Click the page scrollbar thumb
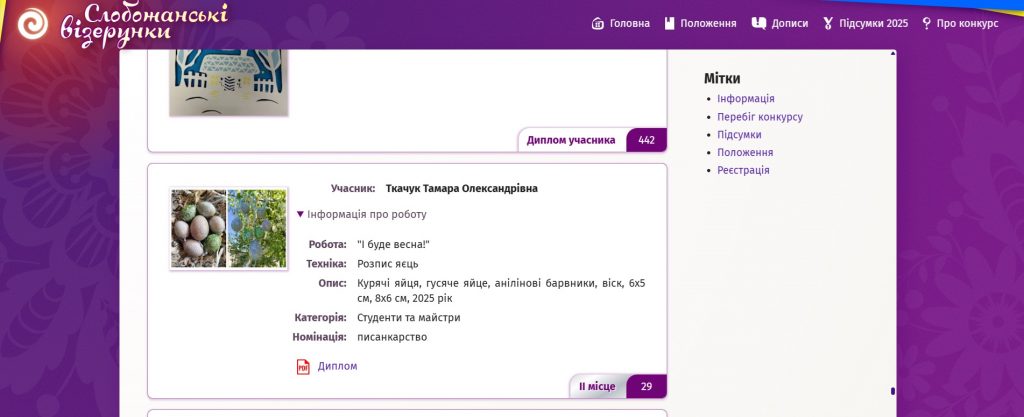The width and height of the screenshot is (1024, 417). pyautogui.click(x=893, y=391)
